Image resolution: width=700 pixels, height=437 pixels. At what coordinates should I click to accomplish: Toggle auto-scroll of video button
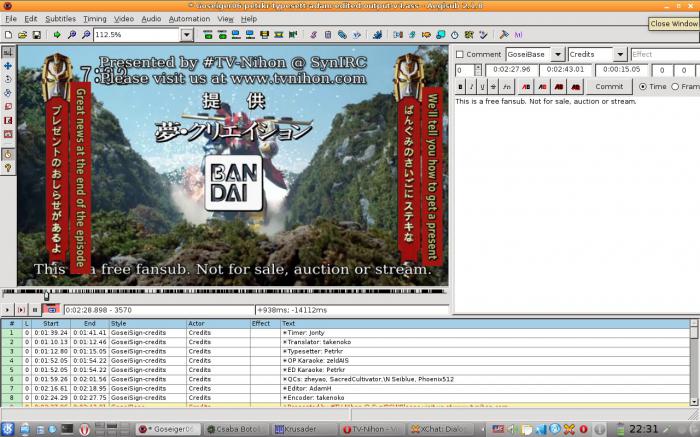tap(51, 309)
